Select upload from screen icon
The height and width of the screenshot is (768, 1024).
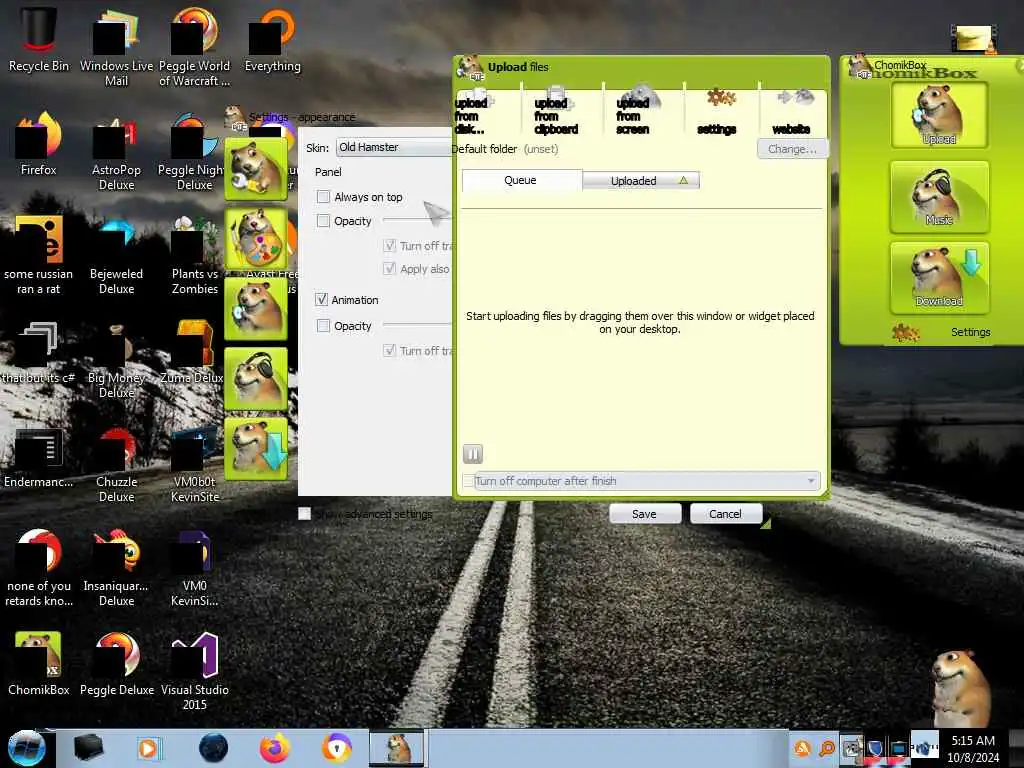click(x=637, y=112)
